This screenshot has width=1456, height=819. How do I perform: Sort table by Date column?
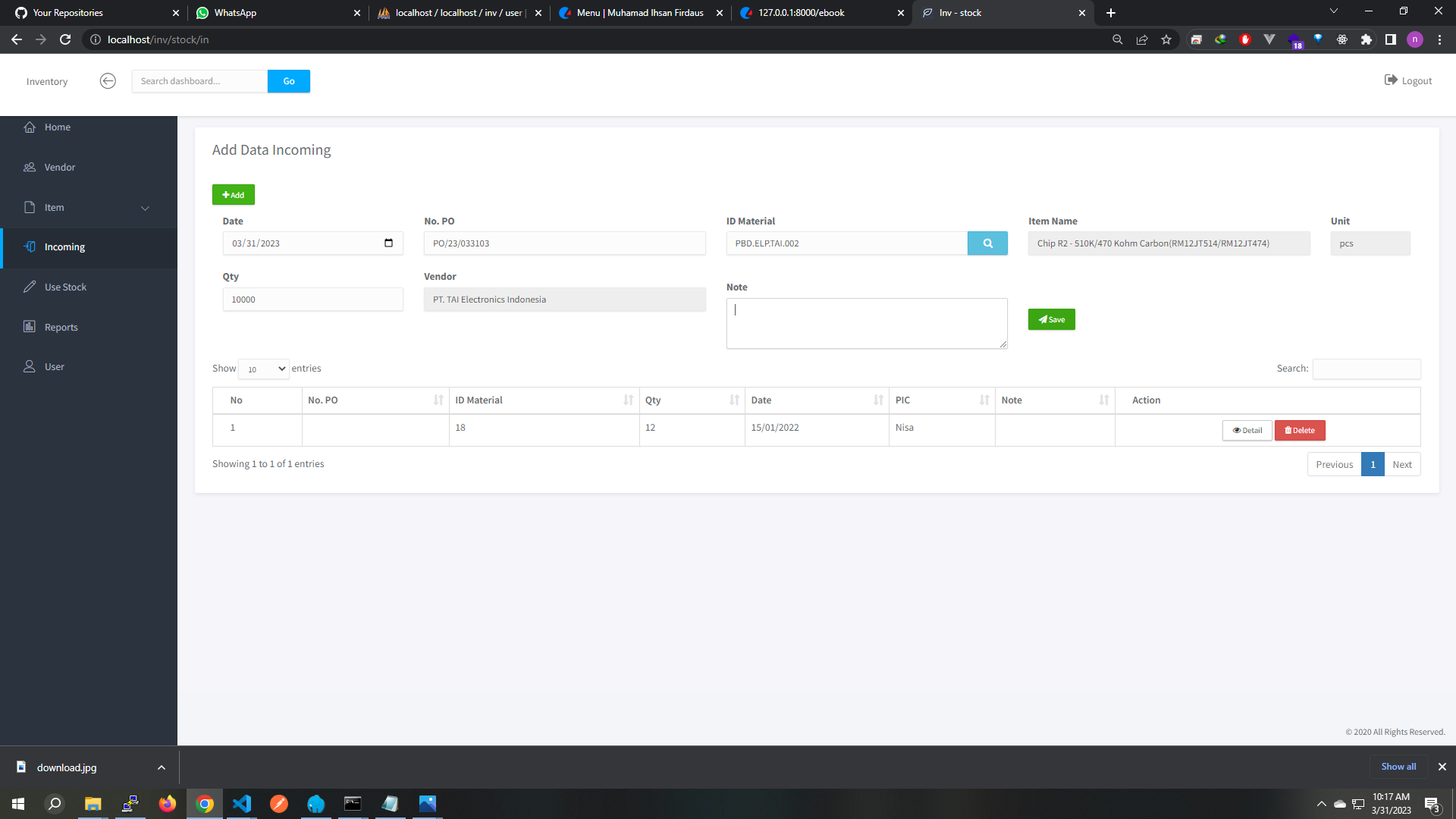(817, 400)
